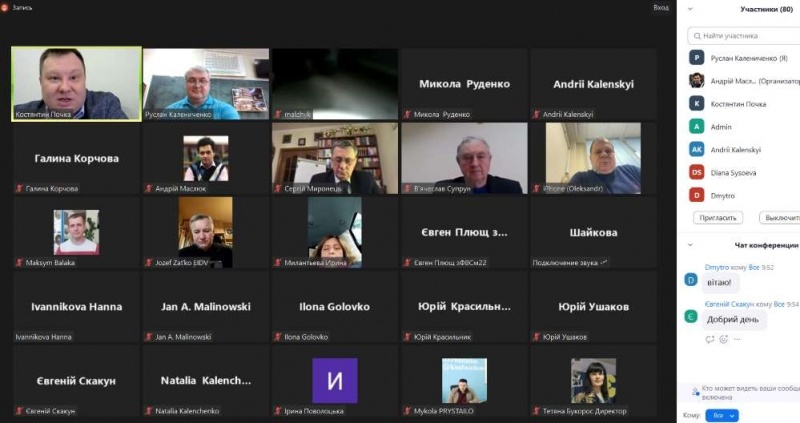Collapse the Чат конференции section chevron
Image resolution: width=800 pixels, height=423 pixels.
690,245
